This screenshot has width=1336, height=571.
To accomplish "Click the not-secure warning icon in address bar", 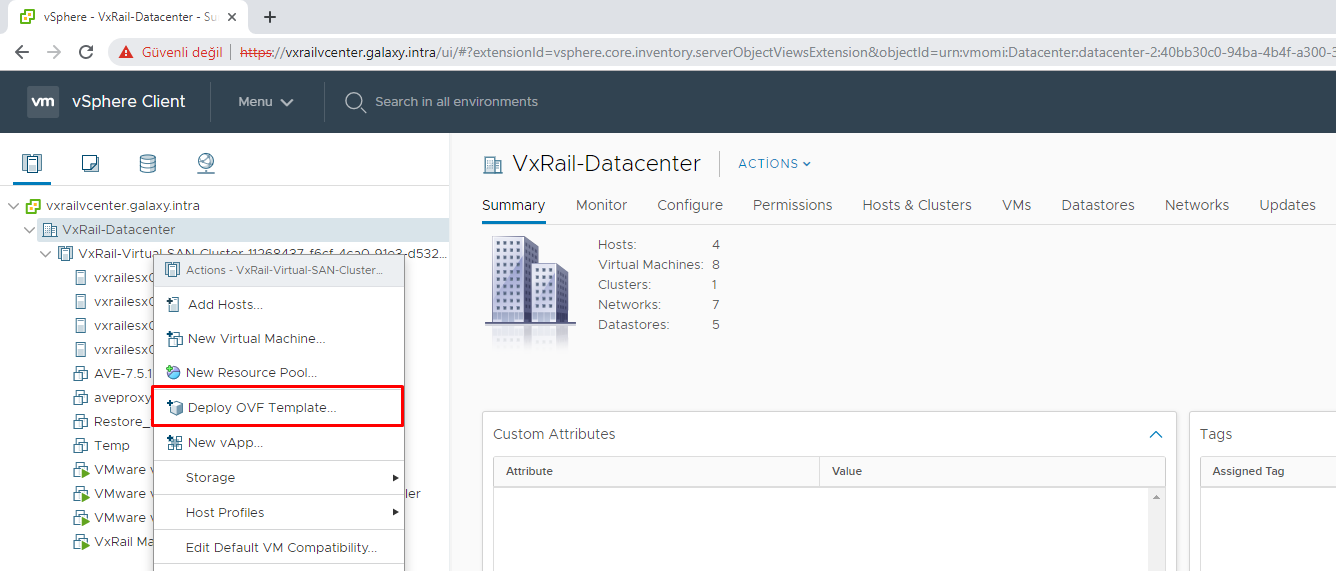I will click(126, 52).
